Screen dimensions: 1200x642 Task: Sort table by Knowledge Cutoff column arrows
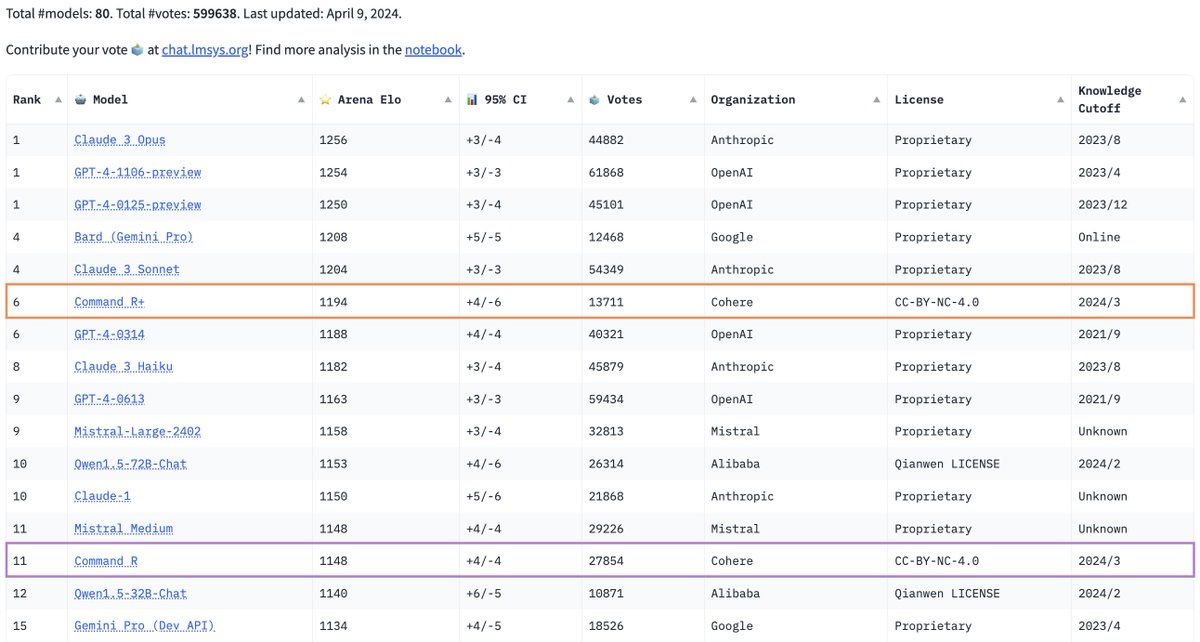(x=1183, y=99)
